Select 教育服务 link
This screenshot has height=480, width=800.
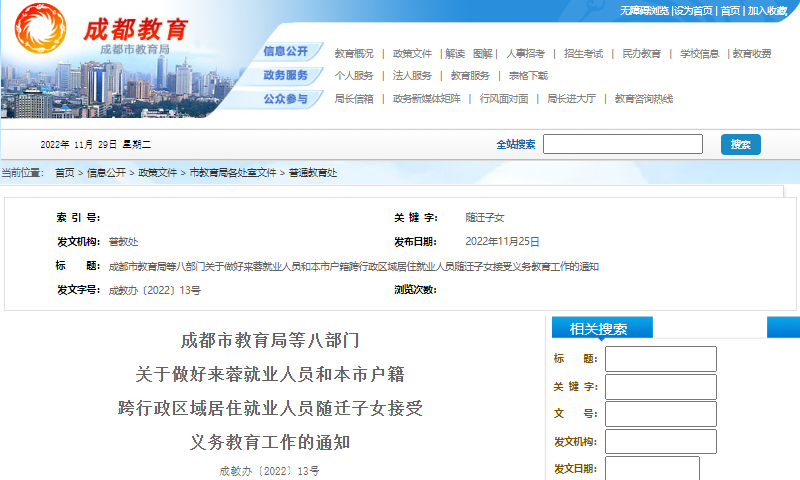click(470, 76)
